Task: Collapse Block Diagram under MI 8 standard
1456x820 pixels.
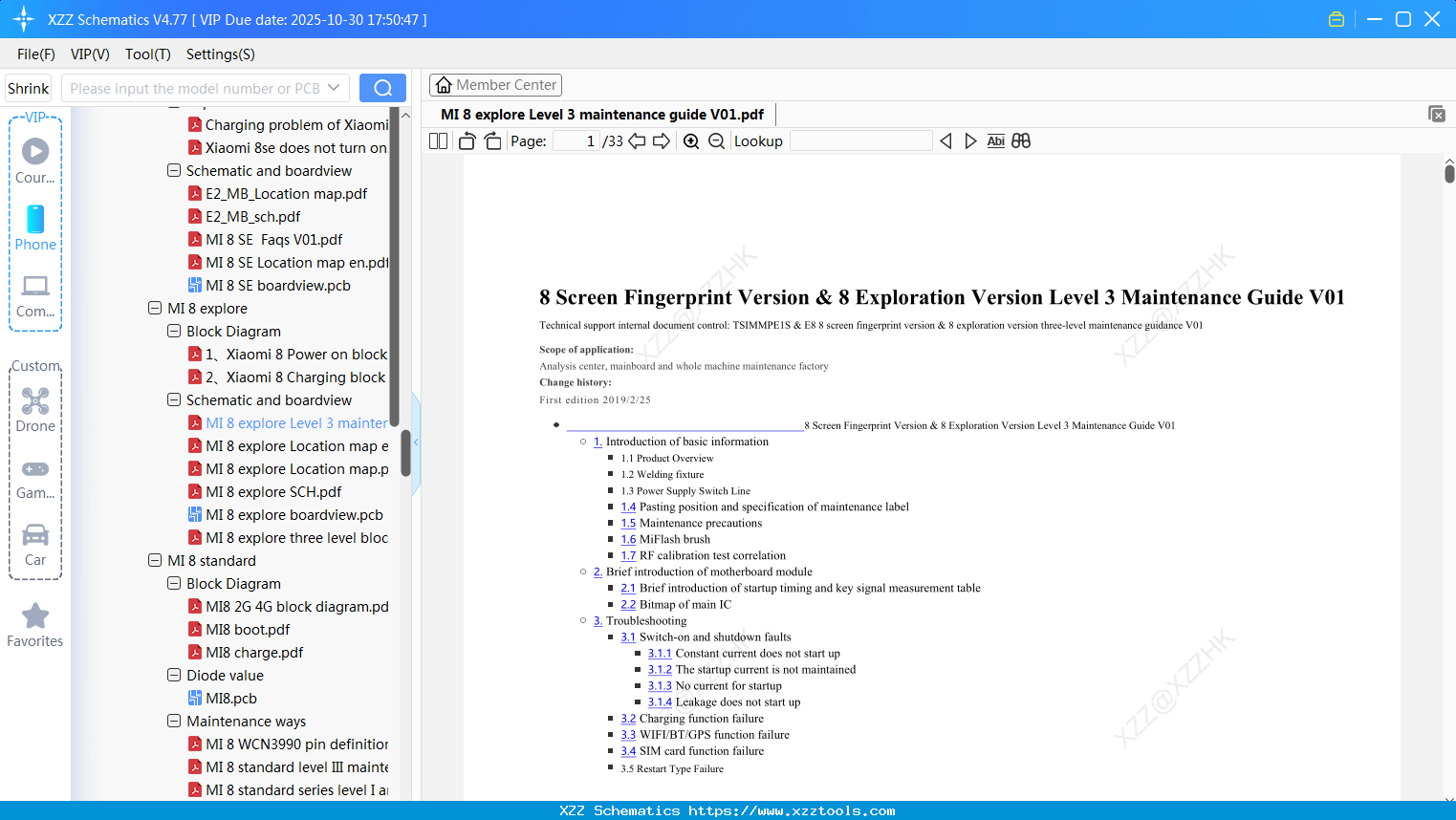Action: click(174, 584)
